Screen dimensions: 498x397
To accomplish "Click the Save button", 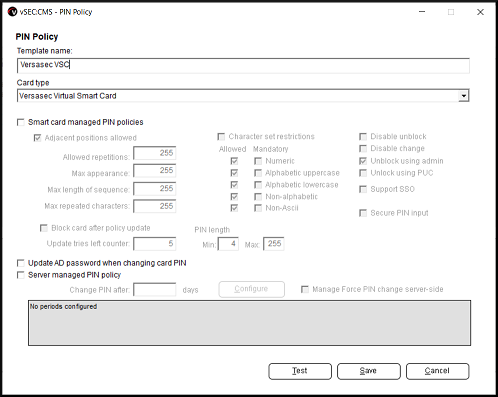I will tap(369, 371).
